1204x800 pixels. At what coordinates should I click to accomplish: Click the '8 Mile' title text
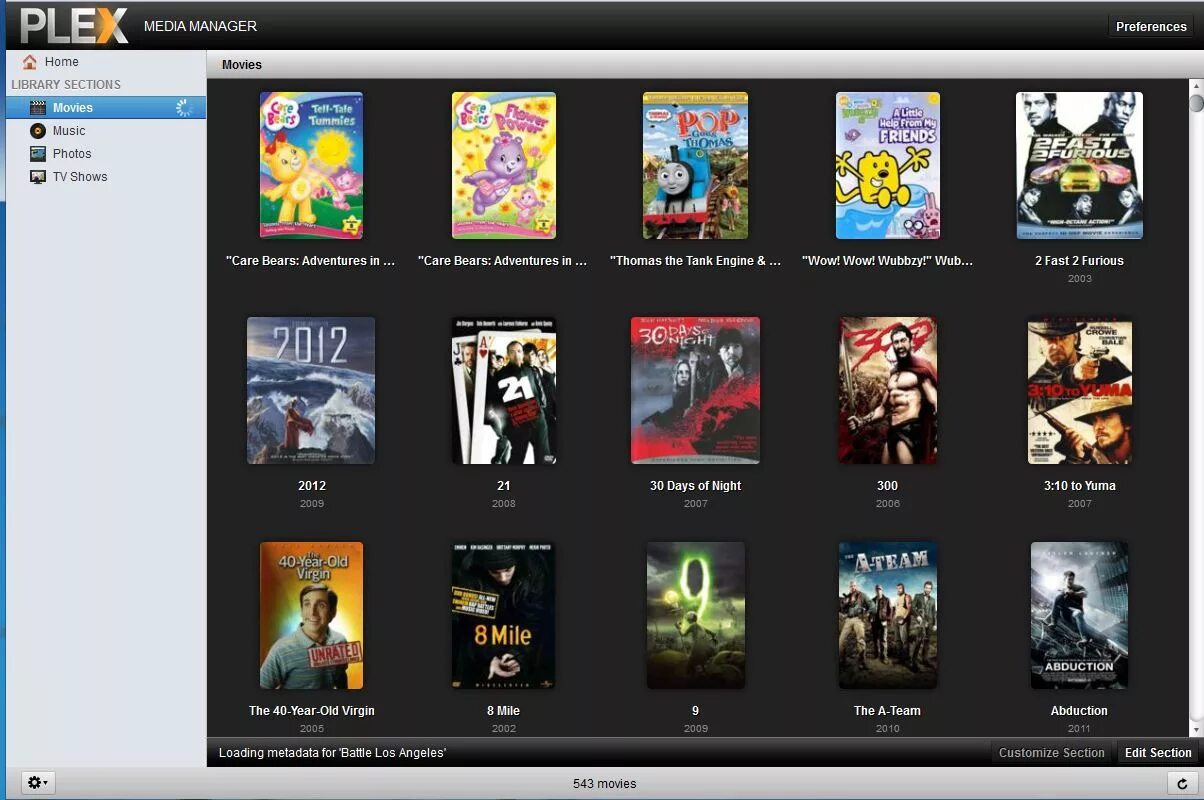pos(503,711)
